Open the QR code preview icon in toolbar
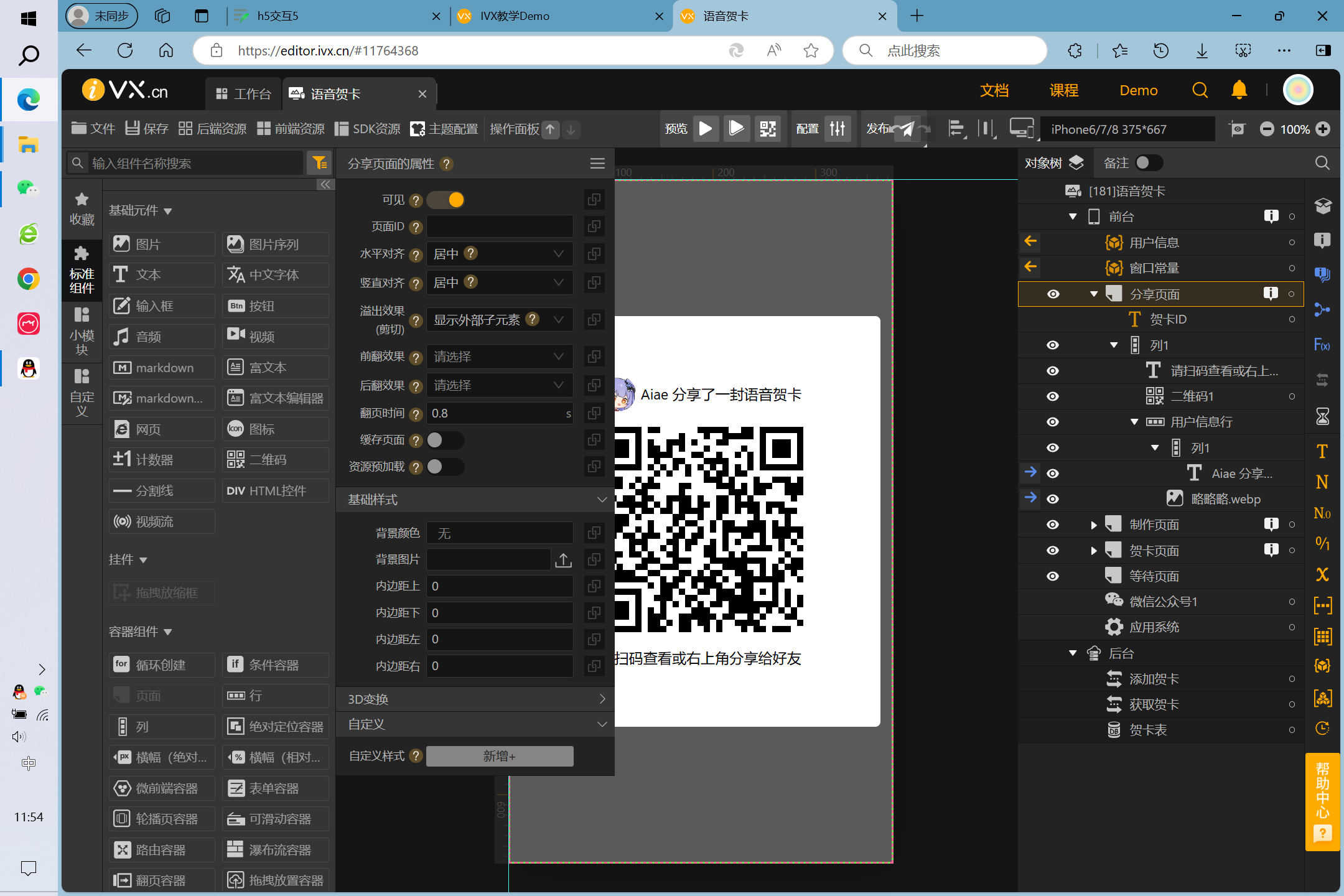This screenshot has height=896, width=1344. 768,129
